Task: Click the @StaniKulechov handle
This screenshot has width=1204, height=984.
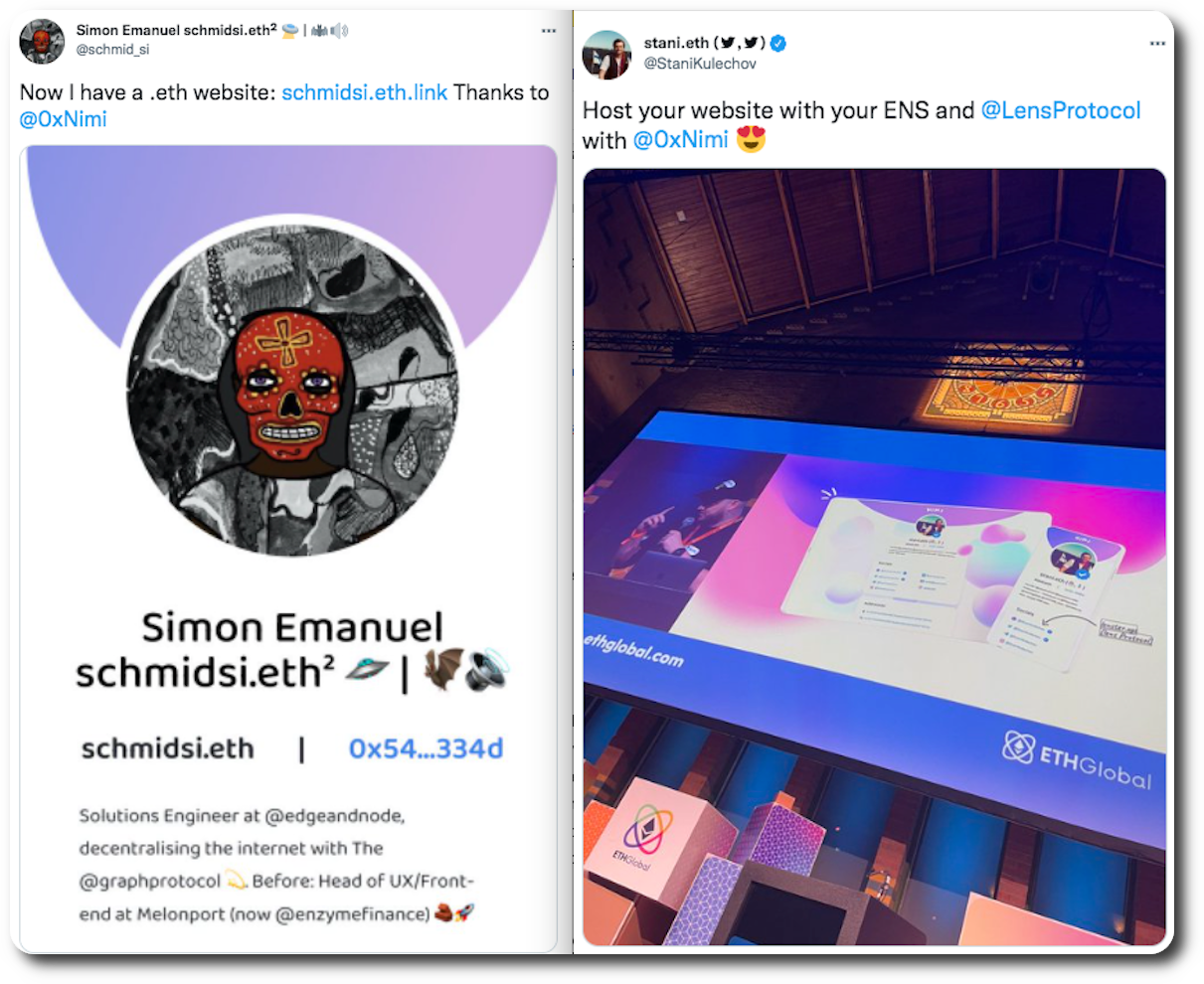Action: tap(700, 64)
